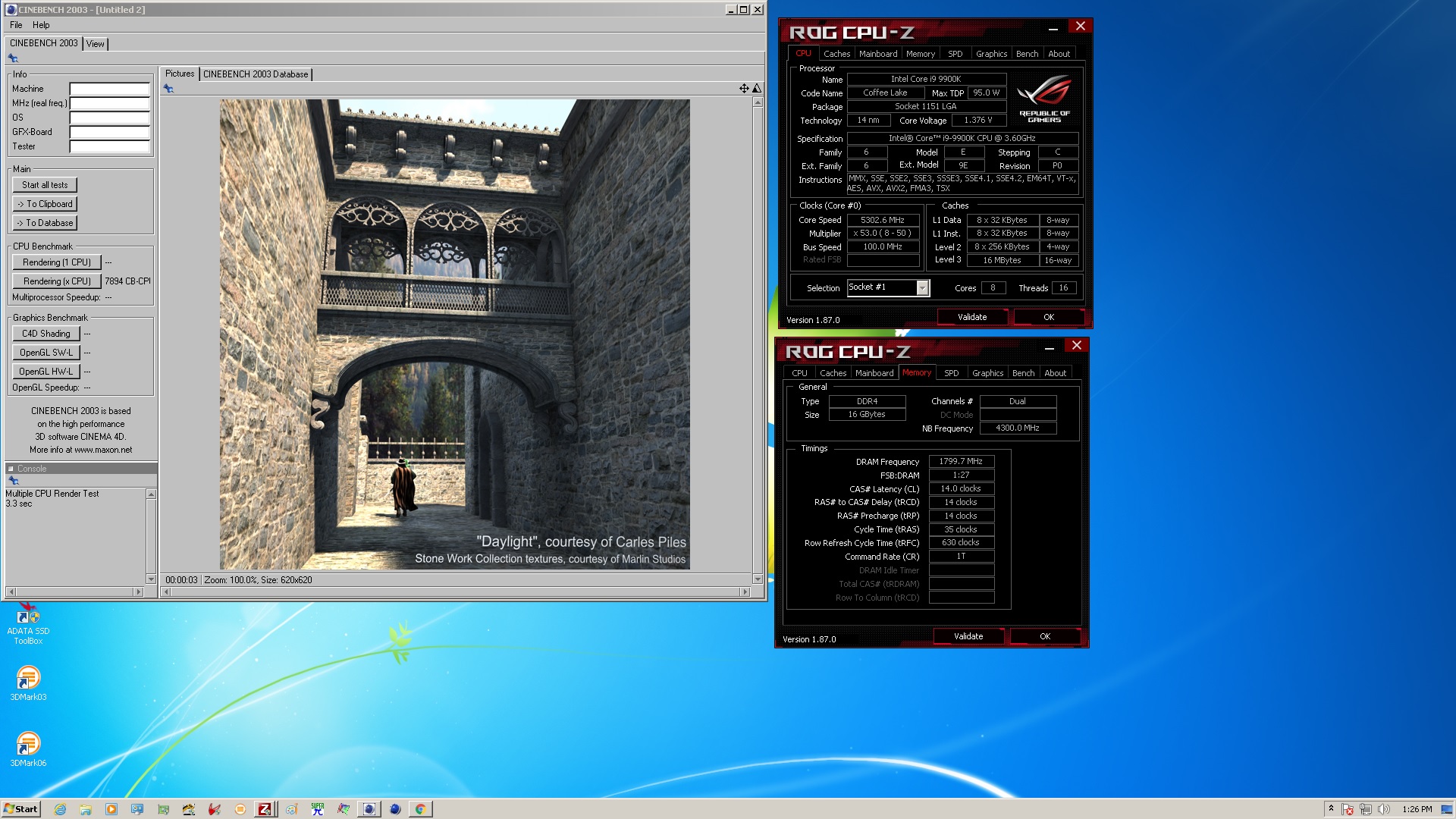Click the 1:26 PM clock
The height and width of the screenshot is (819, 1456).
coord(1417,809)
